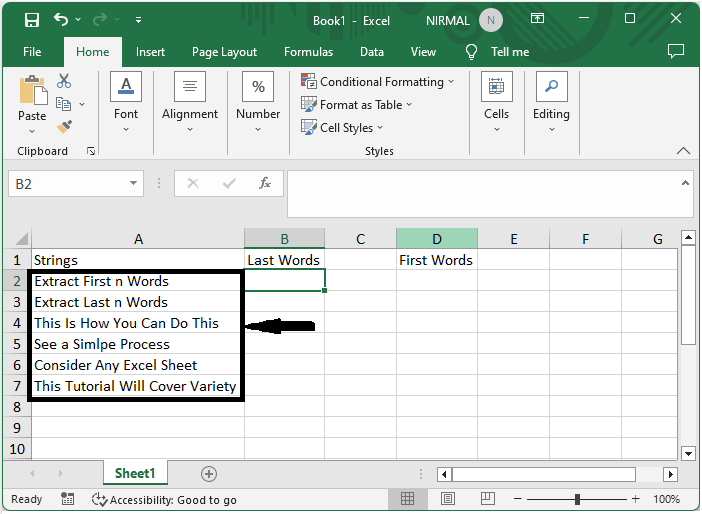Screen dimensions: 702x514
Task: Expand the Cells group
Action: pyautogui.click(x=496, y=102)
